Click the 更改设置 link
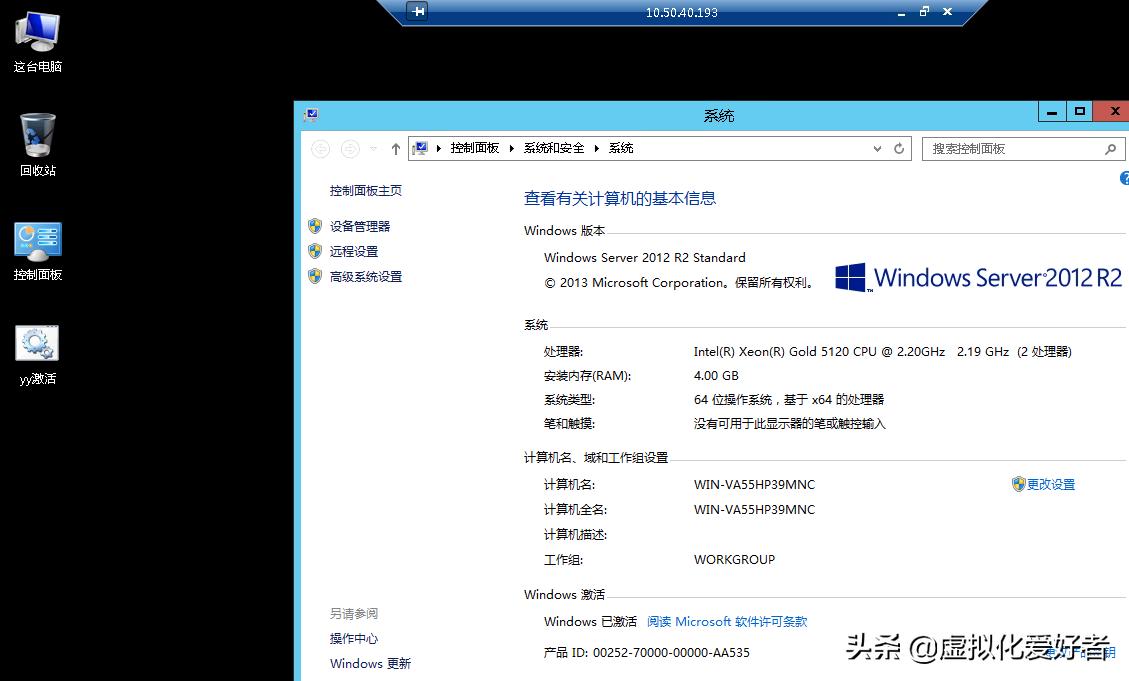 [x=1050, y=484]
